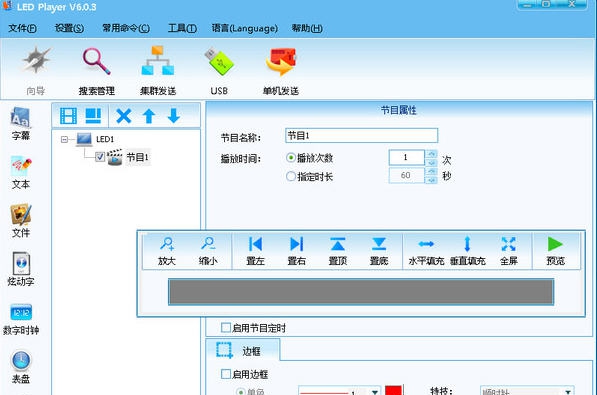Screen dimensions: 597x395
Task: Start 预览 preview playback
Action: click(555, 251)
